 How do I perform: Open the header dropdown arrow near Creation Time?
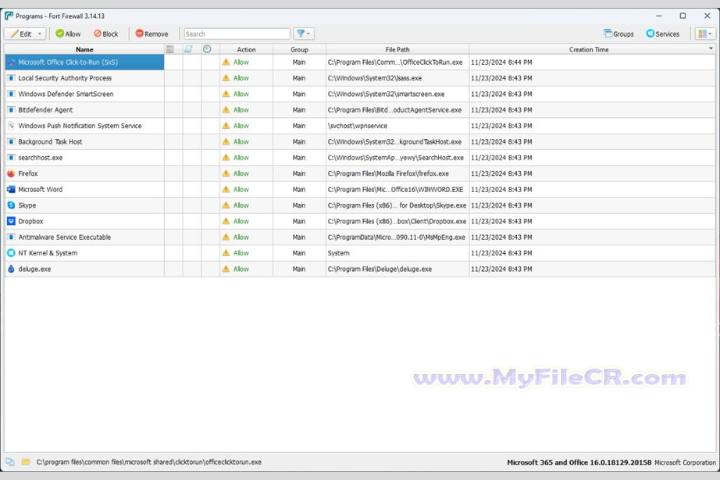pos(711,48)
